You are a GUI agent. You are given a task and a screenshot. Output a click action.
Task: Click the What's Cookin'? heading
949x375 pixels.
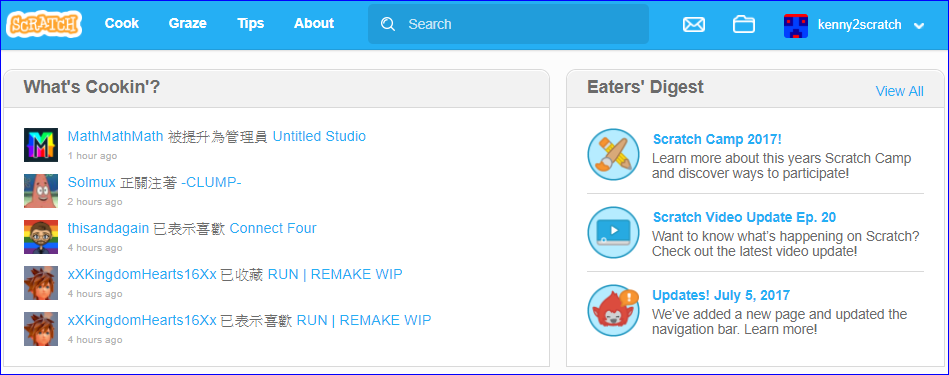92,87
